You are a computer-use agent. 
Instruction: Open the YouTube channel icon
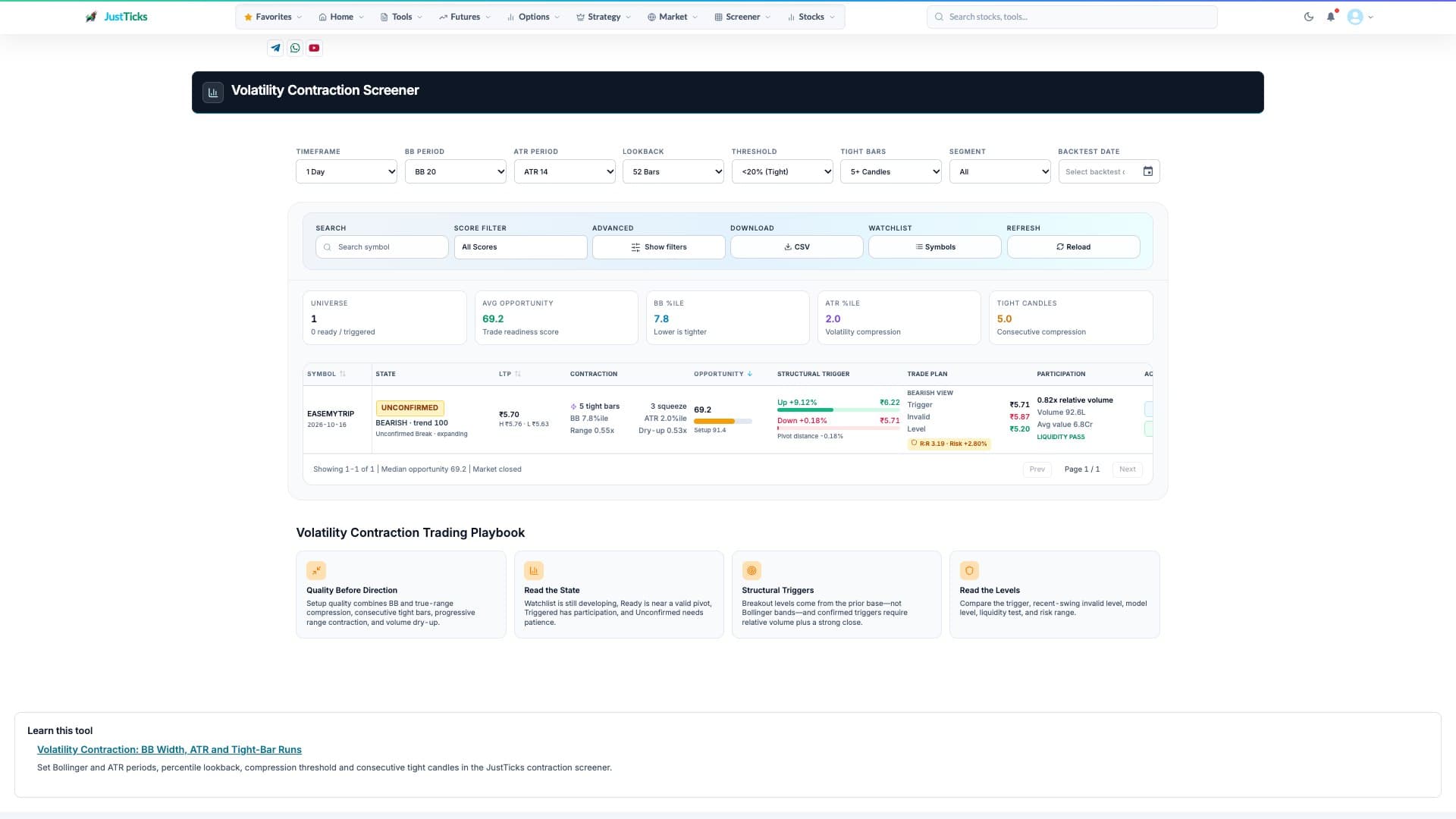pos(314,48)
